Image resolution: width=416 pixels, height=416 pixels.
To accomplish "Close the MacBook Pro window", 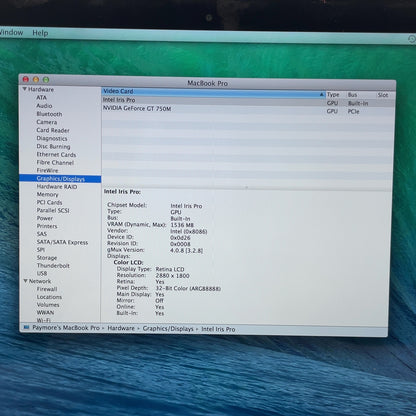I will tap(26, 79).
